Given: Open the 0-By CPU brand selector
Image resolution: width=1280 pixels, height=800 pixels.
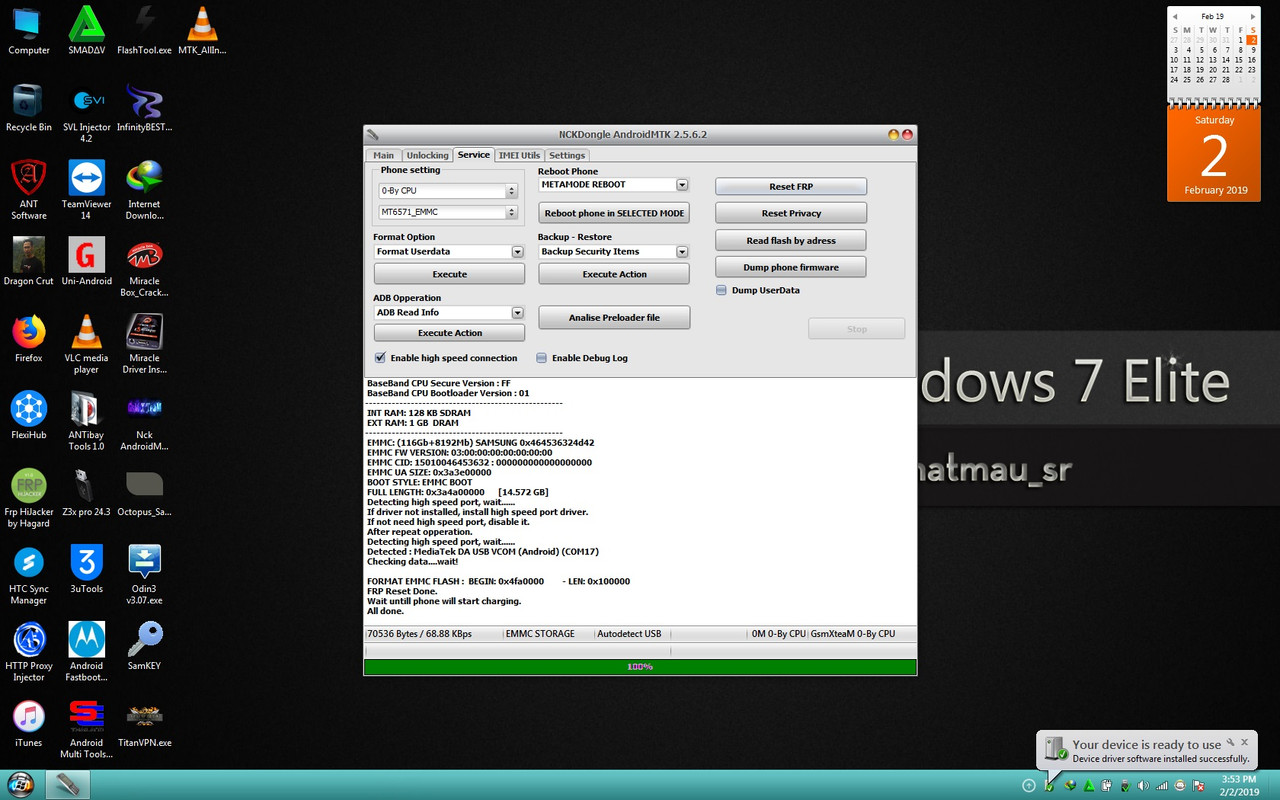Looking at the screenshot, I should pos(447,191).
